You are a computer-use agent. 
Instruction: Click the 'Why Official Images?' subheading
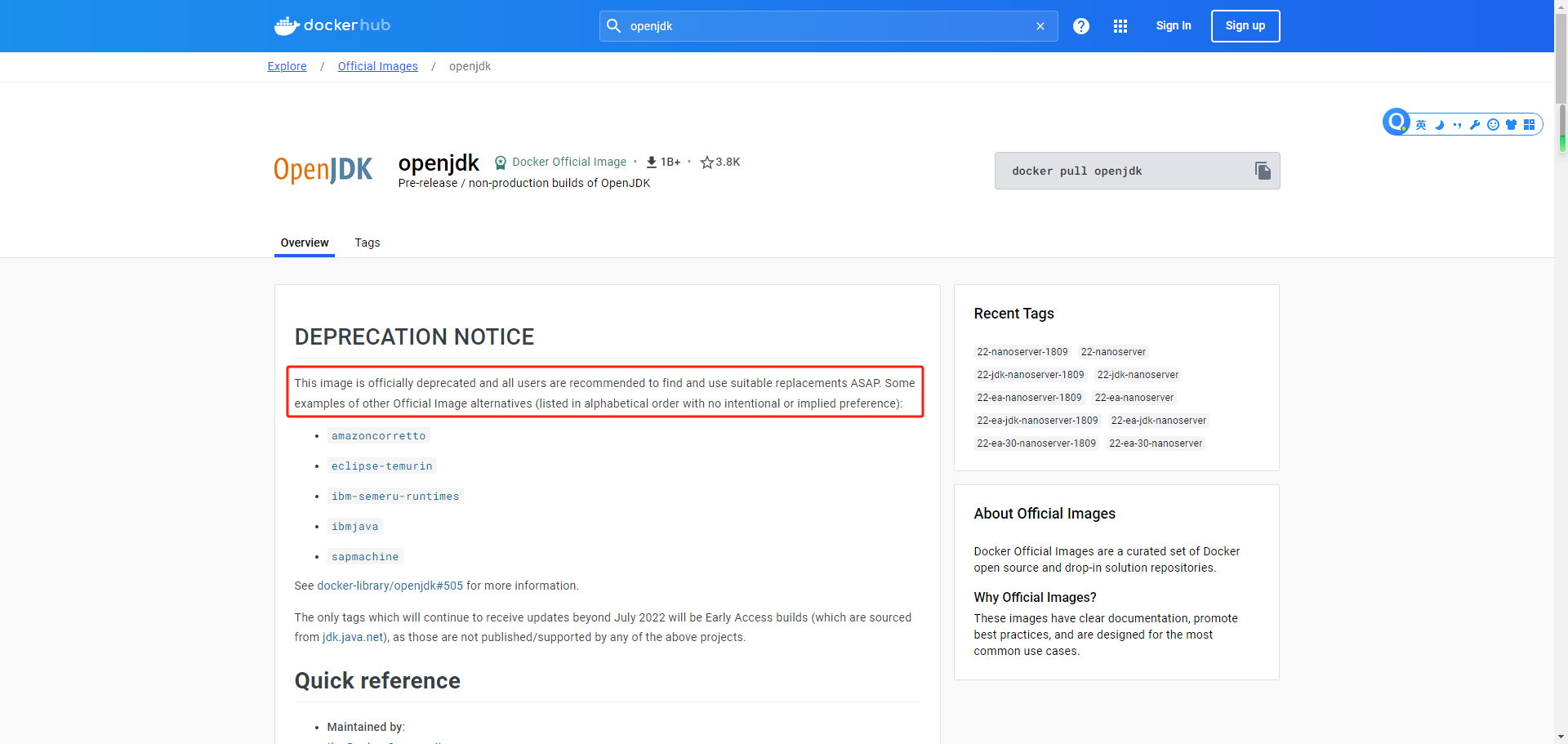click(1035, 598)
